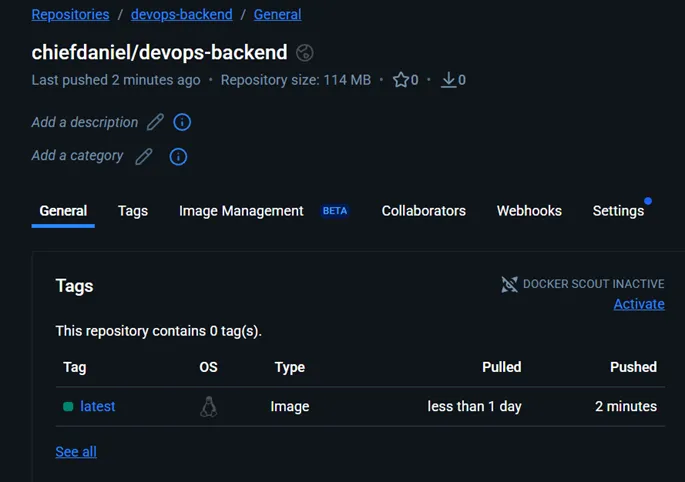Open the Image Management tab
Screen dimensions: 685x482
241,211
